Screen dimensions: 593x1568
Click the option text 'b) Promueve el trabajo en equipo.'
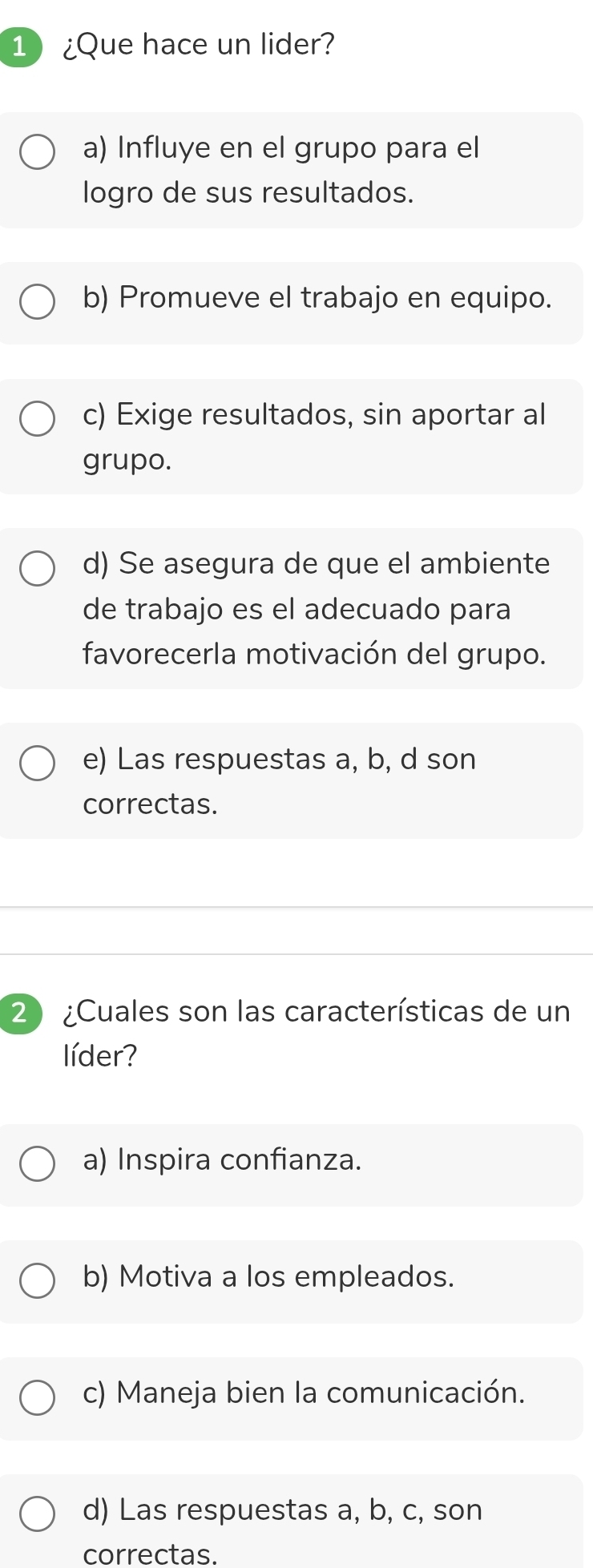tap(317, 298)
